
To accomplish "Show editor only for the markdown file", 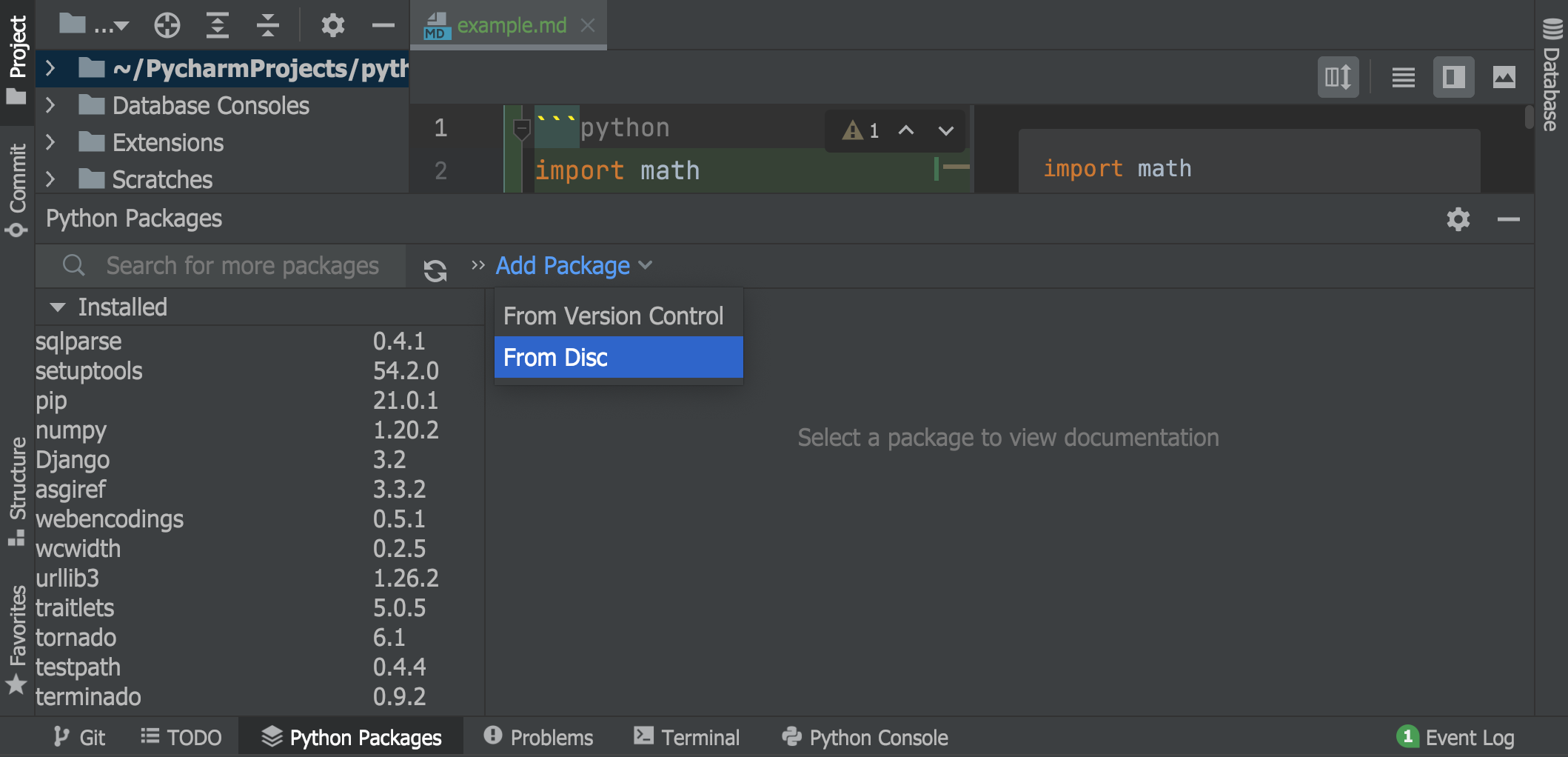I will coord(1402,76).
